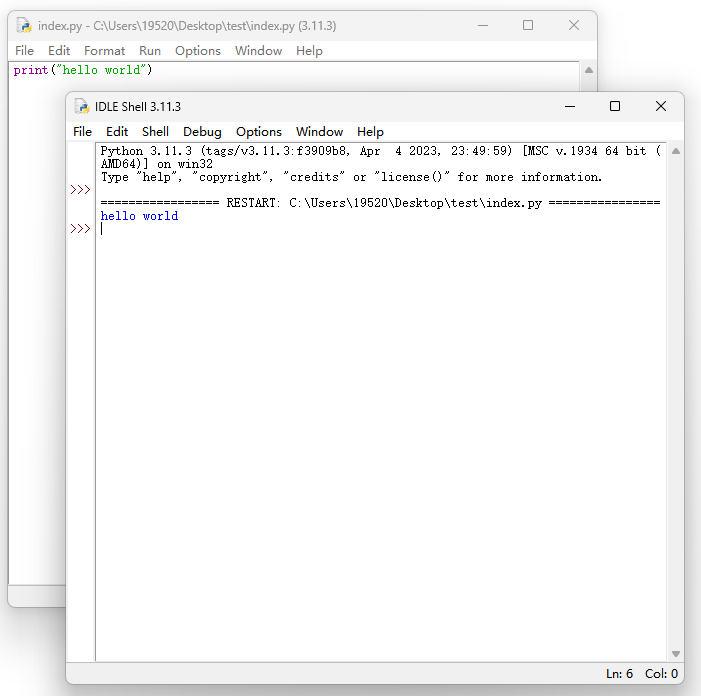Image resolution: width=701 pixels, height=696 pixels.
Task: Open Help menu in IDLE Shell window
Action: coord(370,132)
